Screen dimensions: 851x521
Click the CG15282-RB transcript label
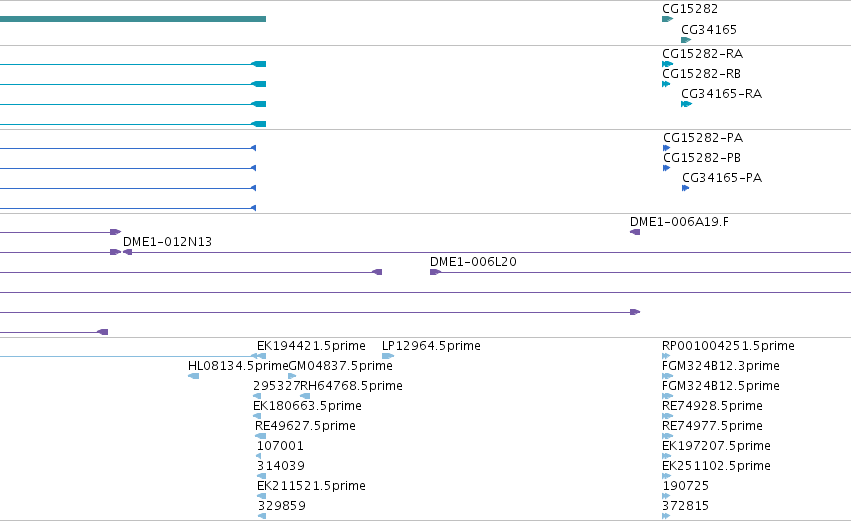701,74
